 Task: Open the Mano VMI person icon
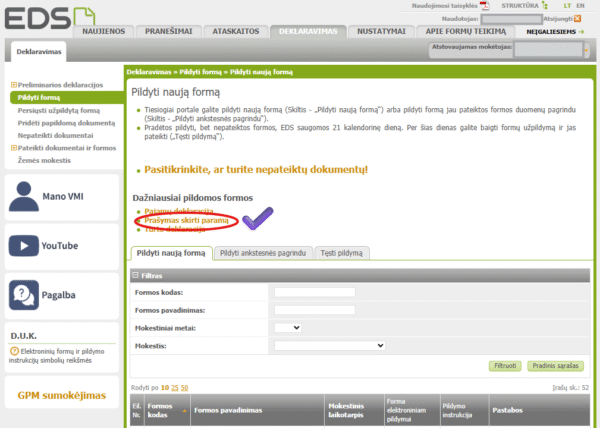tap(23, 196)
